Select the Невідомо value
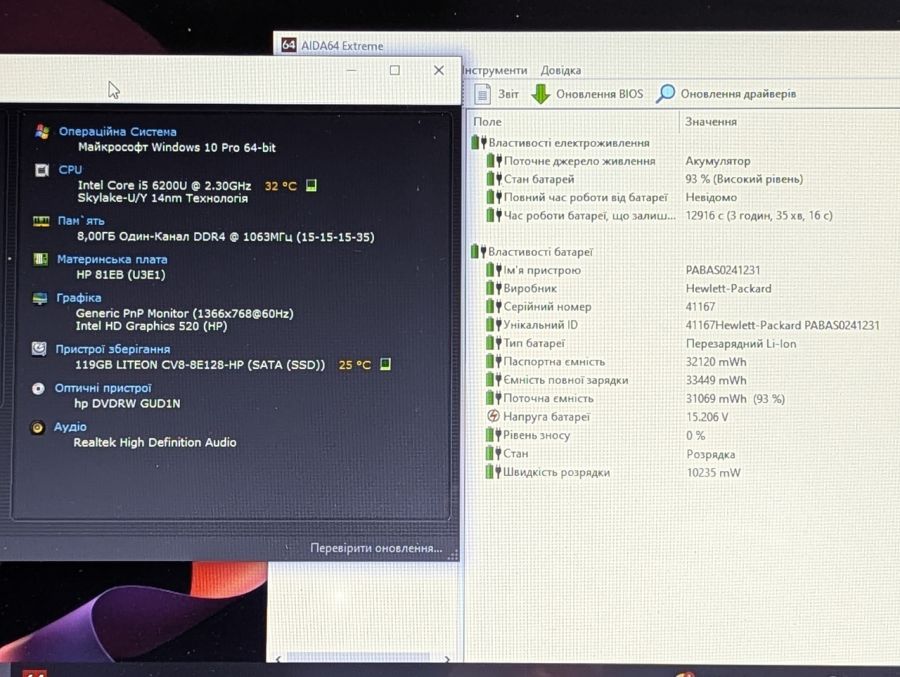This screenshot has height=677, width=900. (711, 197)
